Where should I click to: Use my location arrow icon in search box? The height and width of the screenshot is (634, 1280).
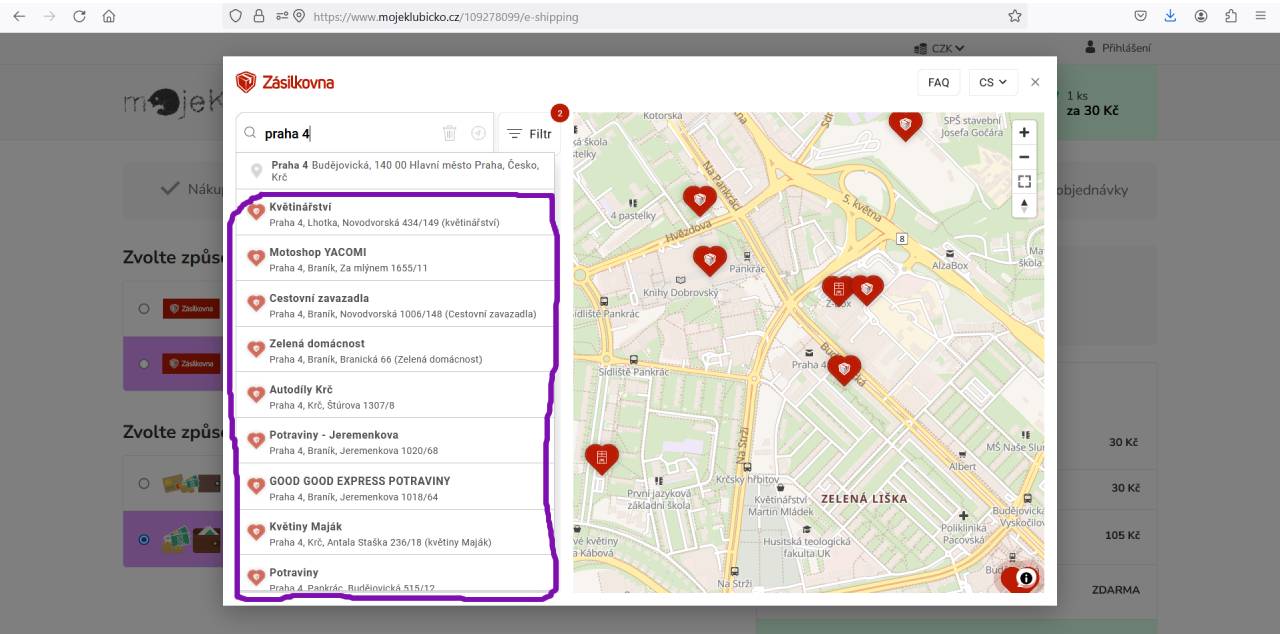[x=478, y=133]
